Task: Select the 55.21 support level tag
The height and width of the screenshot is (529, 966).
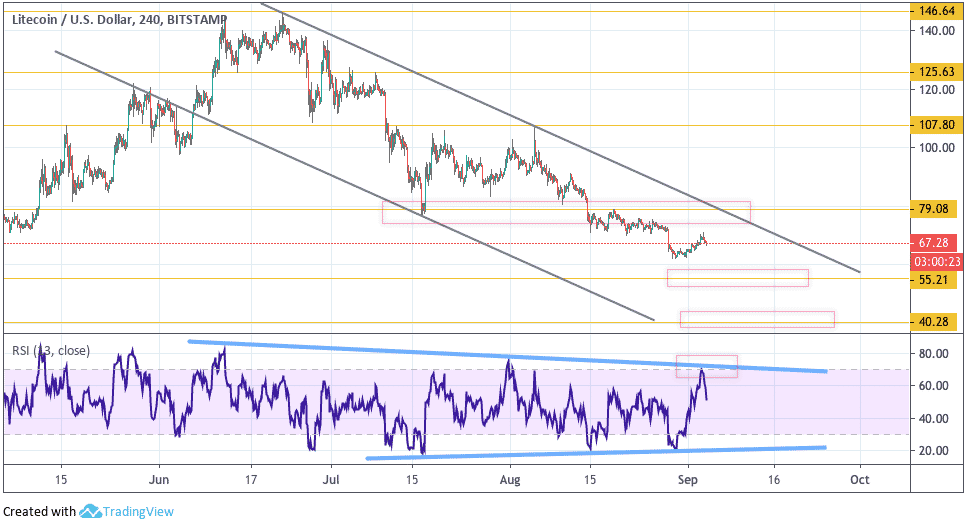Action: point(933,280)
